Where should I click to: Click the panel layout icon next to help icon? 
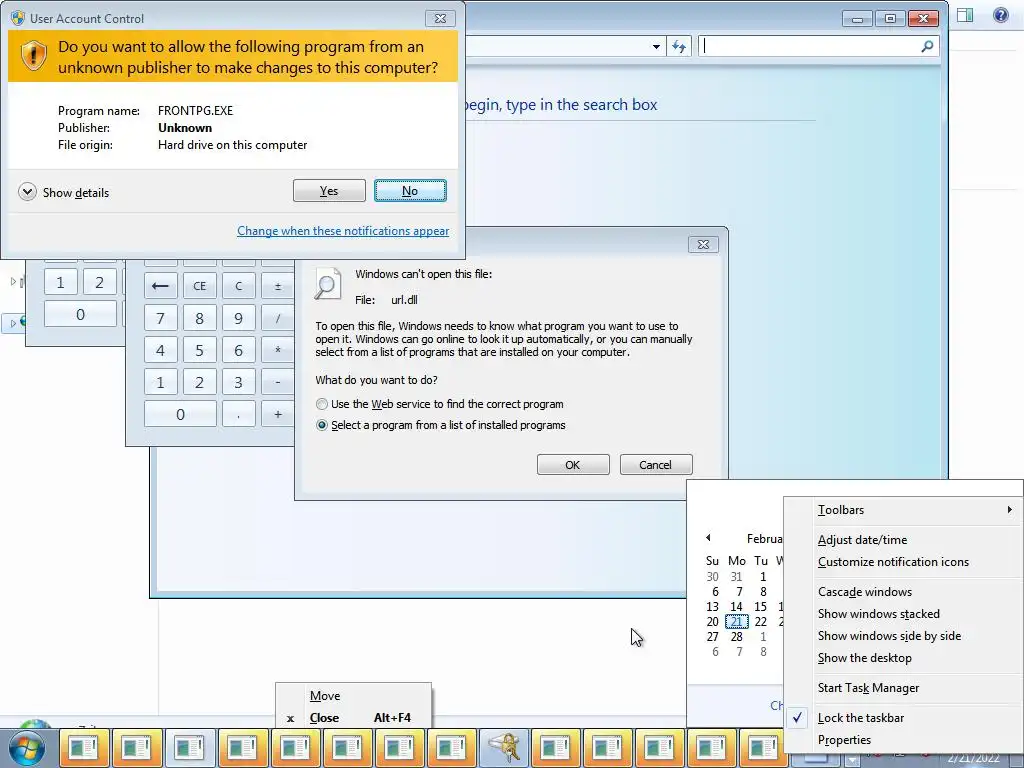coord(965,16)
